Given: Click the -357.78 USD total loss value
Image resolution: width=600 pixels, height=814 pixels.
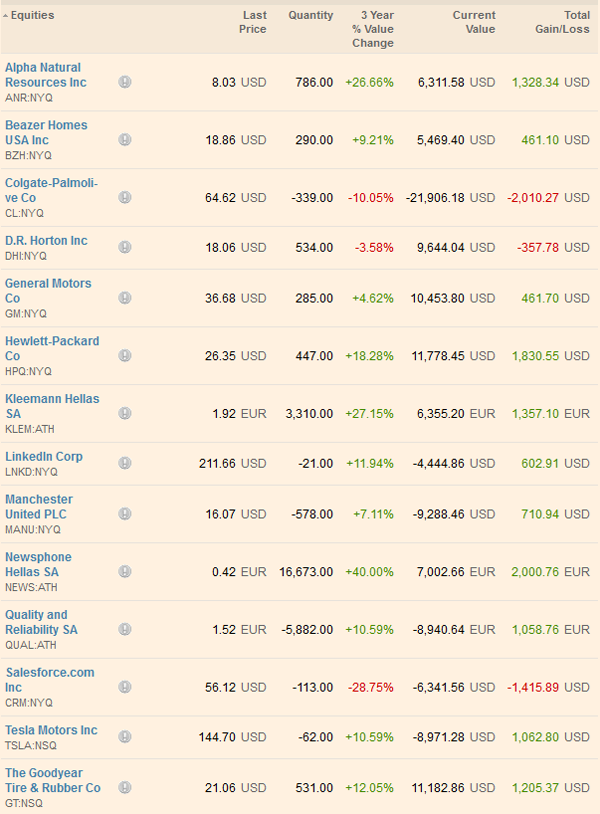Looking at the screenshot, I should 553,247.
